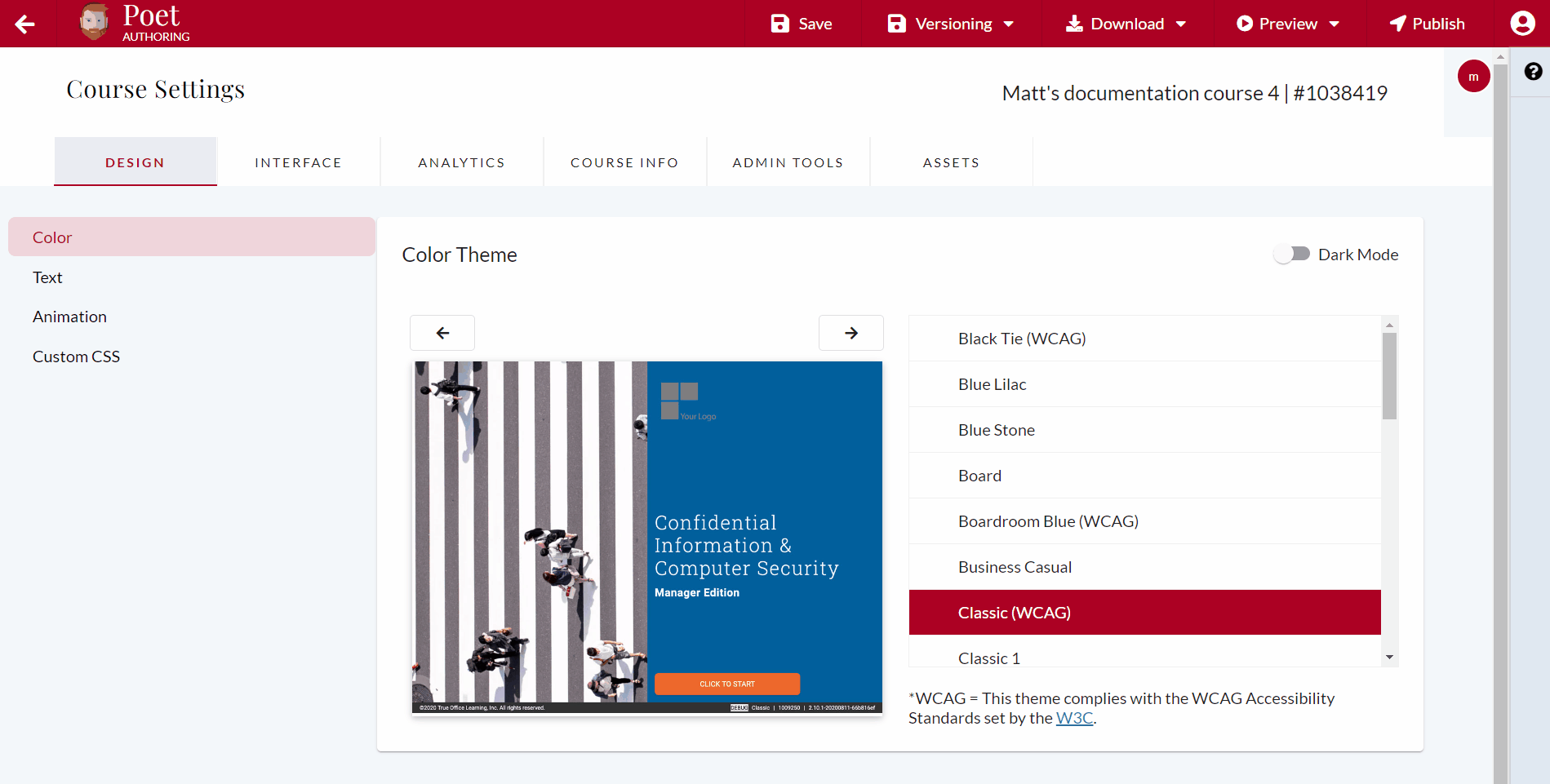
Task: Open the user account avatar icon
Action: pyautogui.click(x=1521, y=23)
